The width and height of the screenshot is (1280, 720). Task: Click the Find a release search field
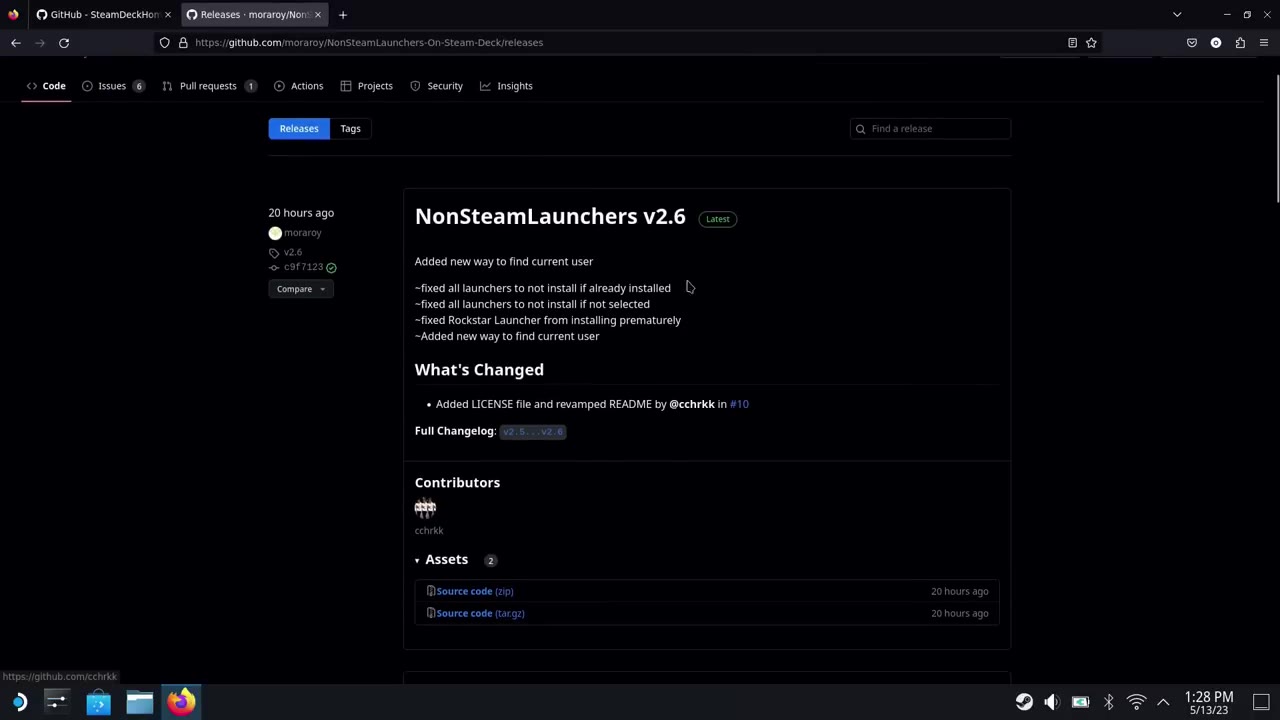(930, 129)
